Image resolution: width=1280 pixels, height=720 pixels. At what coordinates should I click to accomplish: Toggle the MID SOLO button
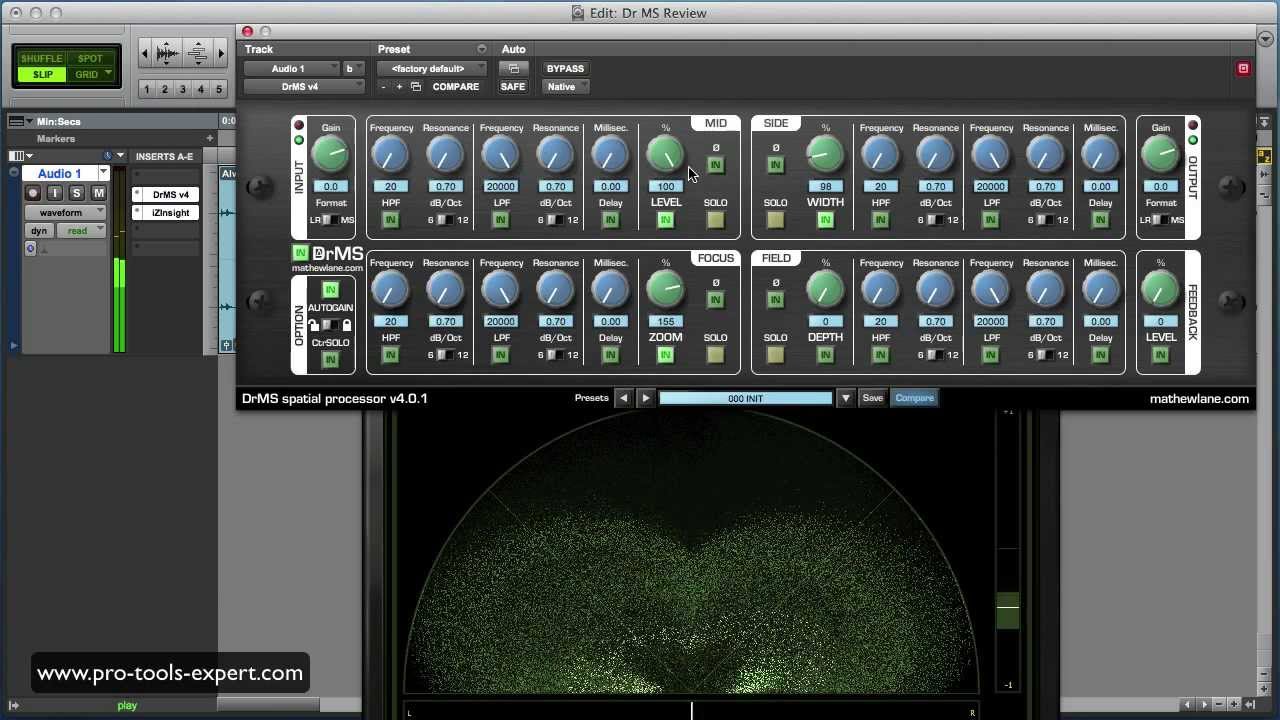[715, 220]
